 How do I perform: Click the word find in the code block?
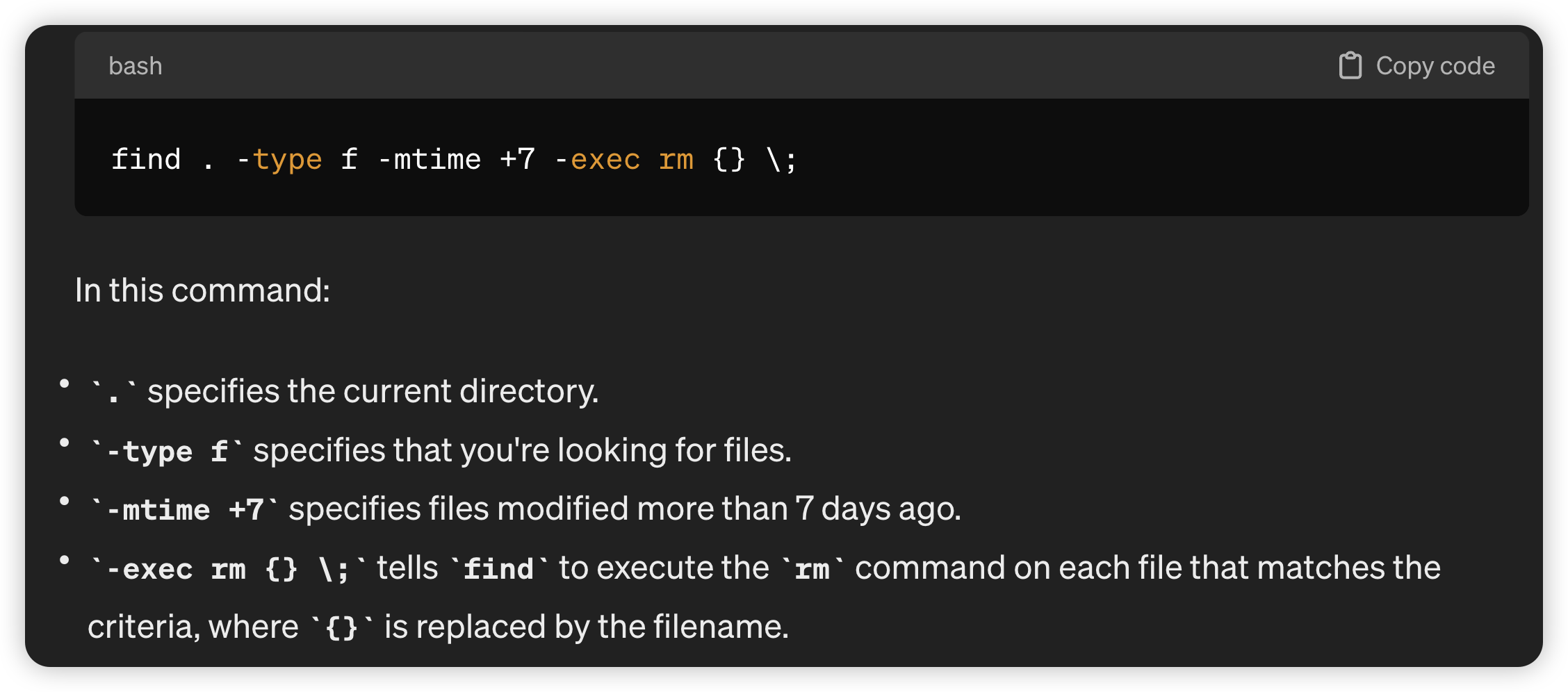click(147, 159)
